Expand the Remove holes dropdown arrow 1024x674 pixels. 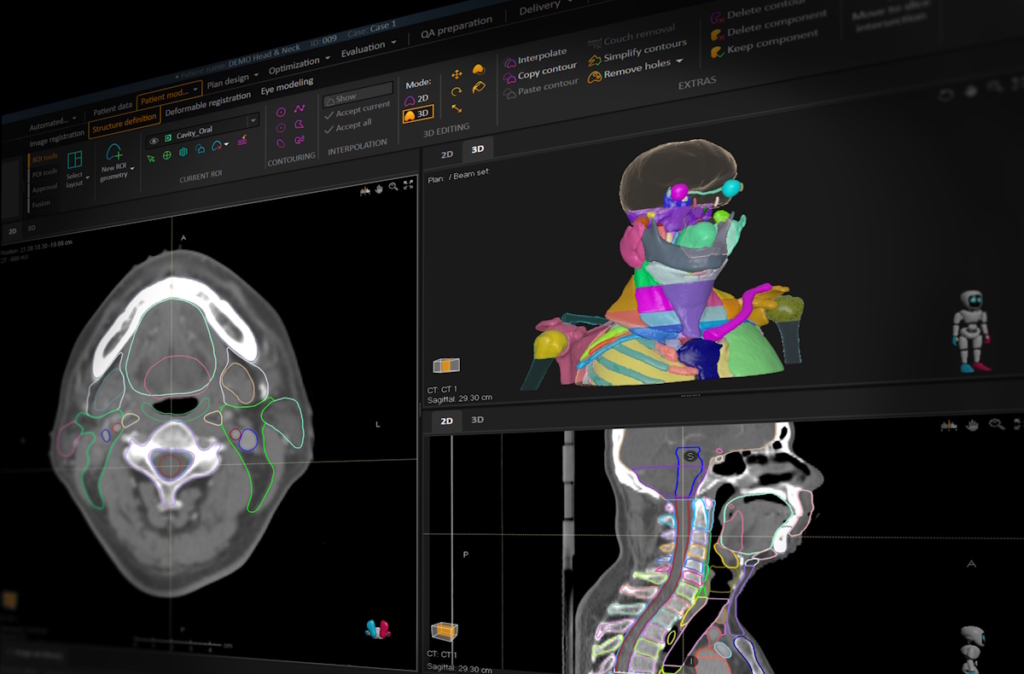(679, 61)
